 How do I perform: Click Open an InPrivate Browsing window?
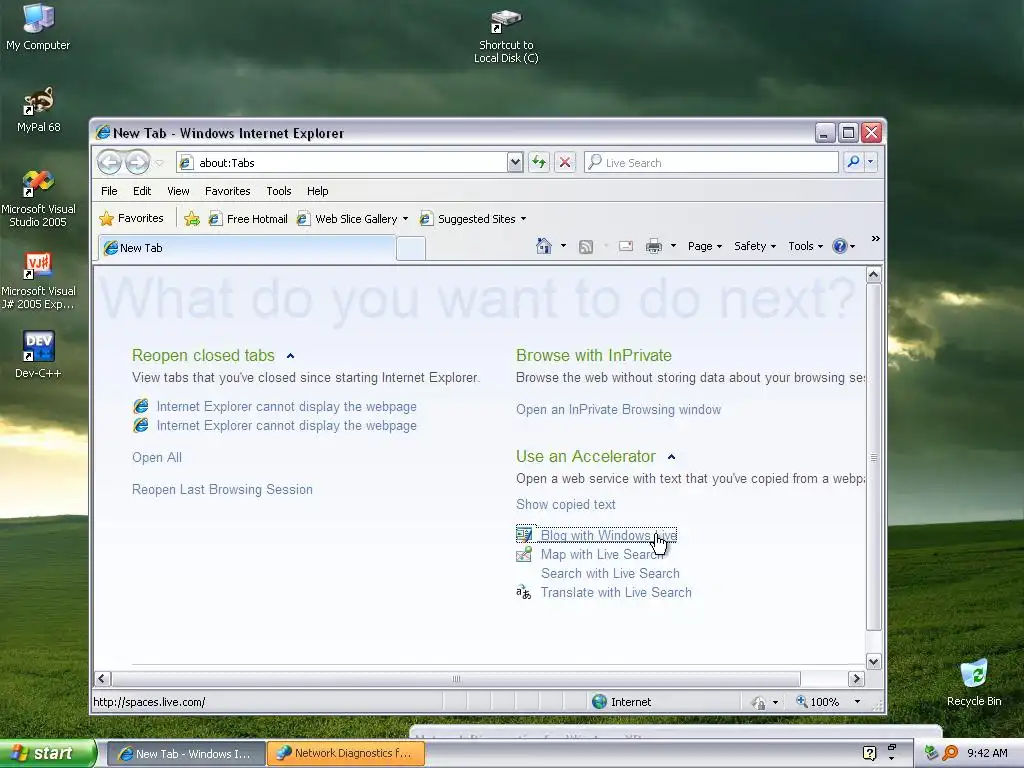pos(618,409)
